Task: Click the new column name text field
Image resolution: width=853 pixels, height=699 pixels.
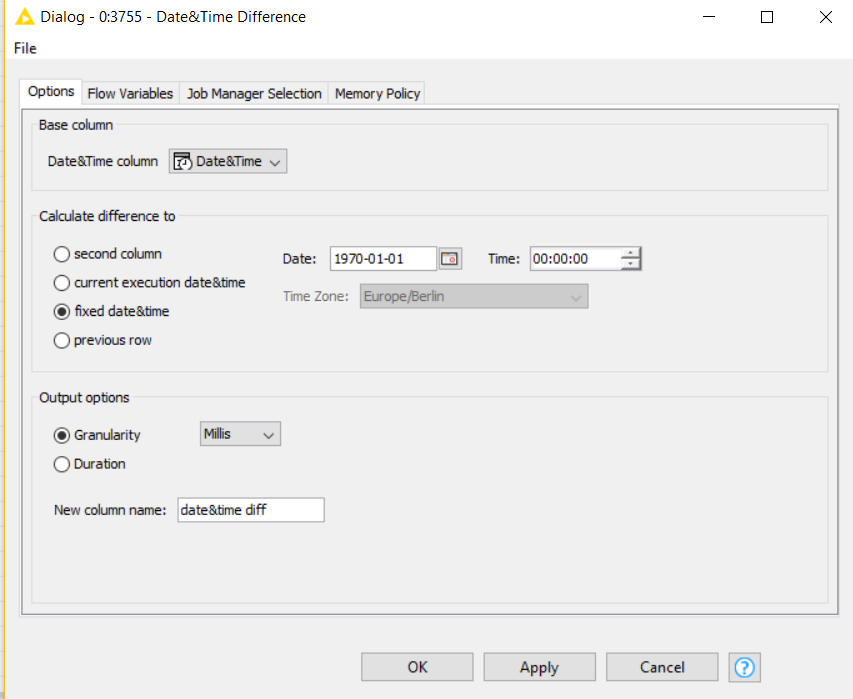Action: [x=250, y=509]
